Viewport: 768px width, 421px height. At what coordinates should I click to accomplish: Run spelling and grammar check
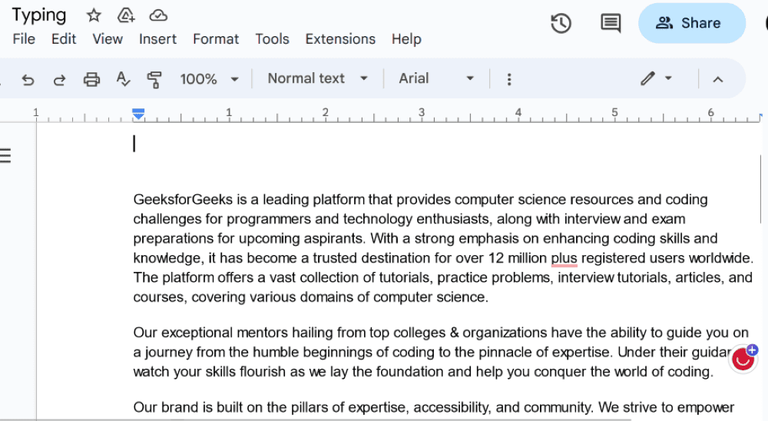(x=124, y=79)
